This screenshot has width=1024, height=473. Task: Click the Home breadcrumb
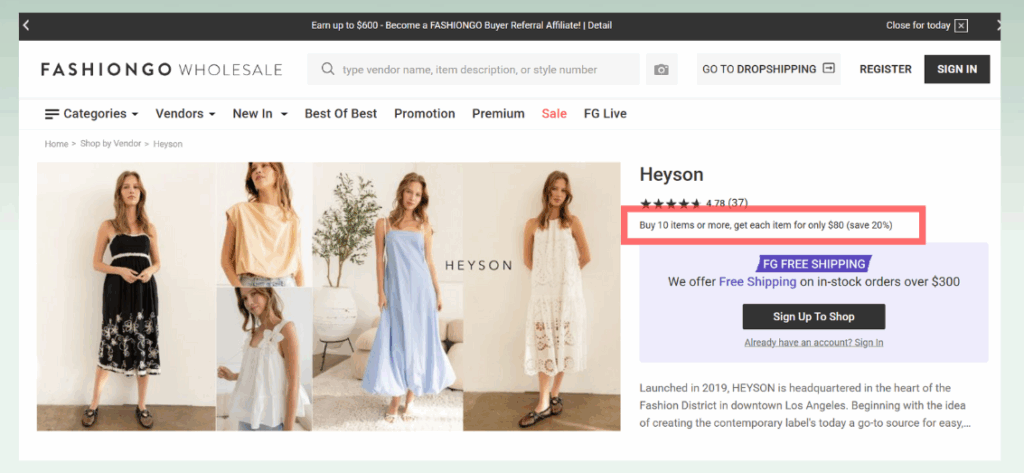click(x=56, y=144)
